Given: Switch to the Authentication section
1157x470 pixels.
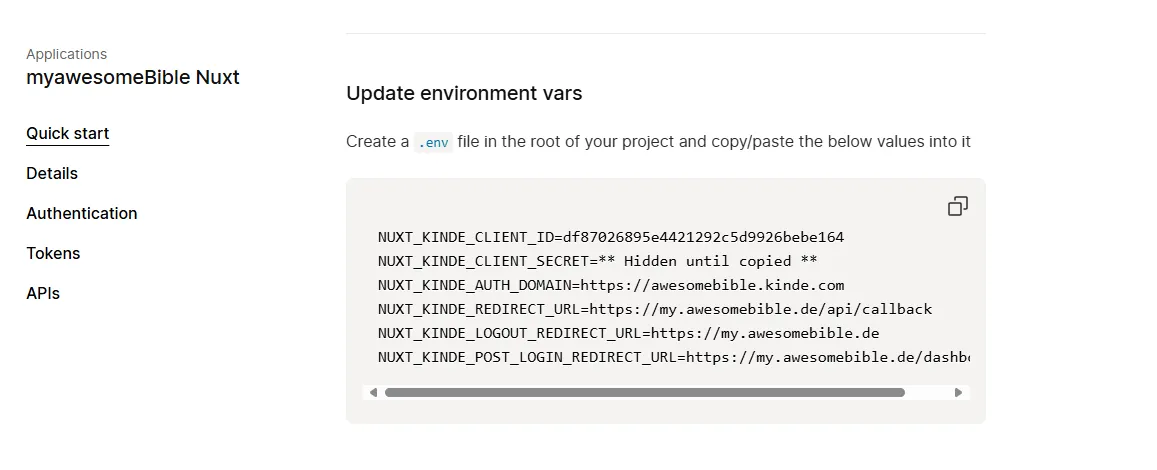Looking at the screenshot, I should point(82,214).
